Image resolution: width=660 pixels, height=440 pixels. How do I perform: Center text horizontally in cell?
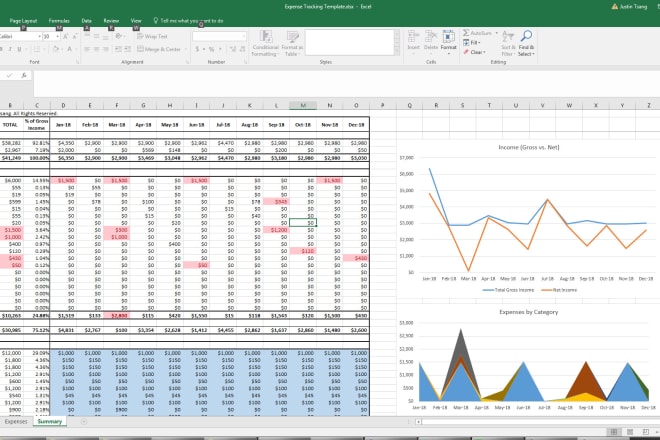96,49
